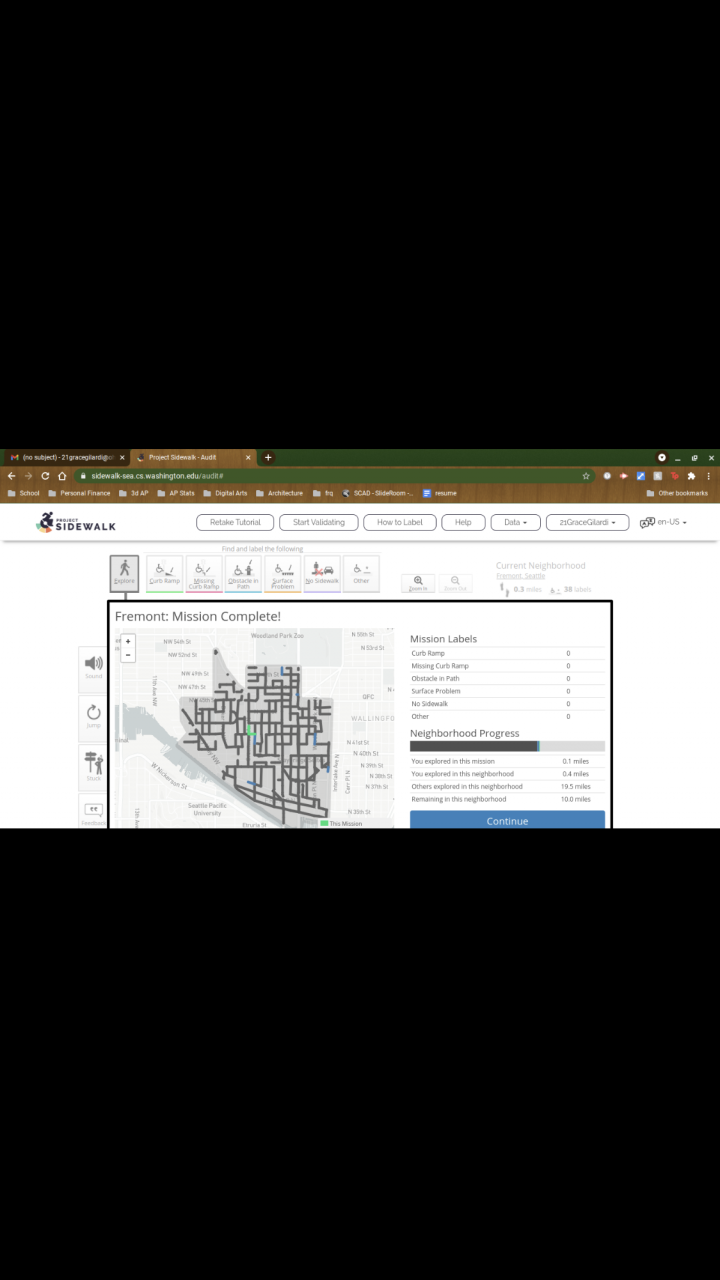Open the Data dropdown menu

516,522
